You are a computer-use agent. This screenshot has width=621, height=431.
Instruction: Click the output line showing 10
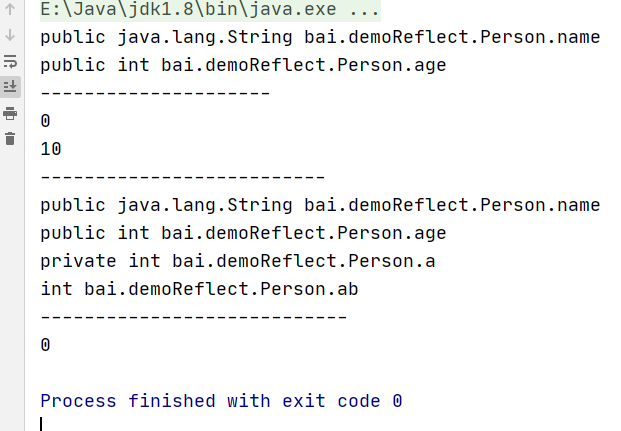(x=51, y=149)
